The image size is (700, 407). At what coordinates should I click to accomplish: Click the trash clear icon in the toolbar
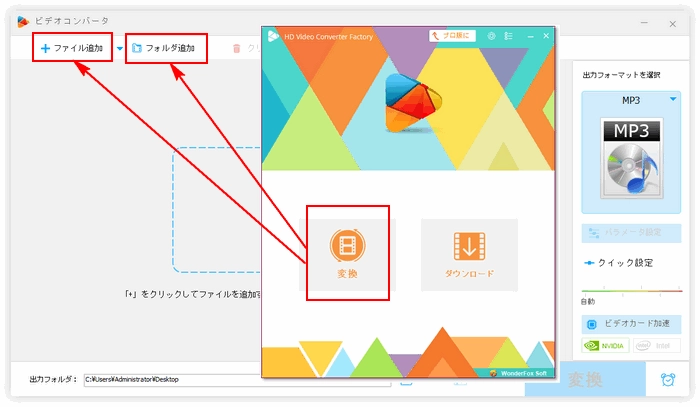(237, 48)
